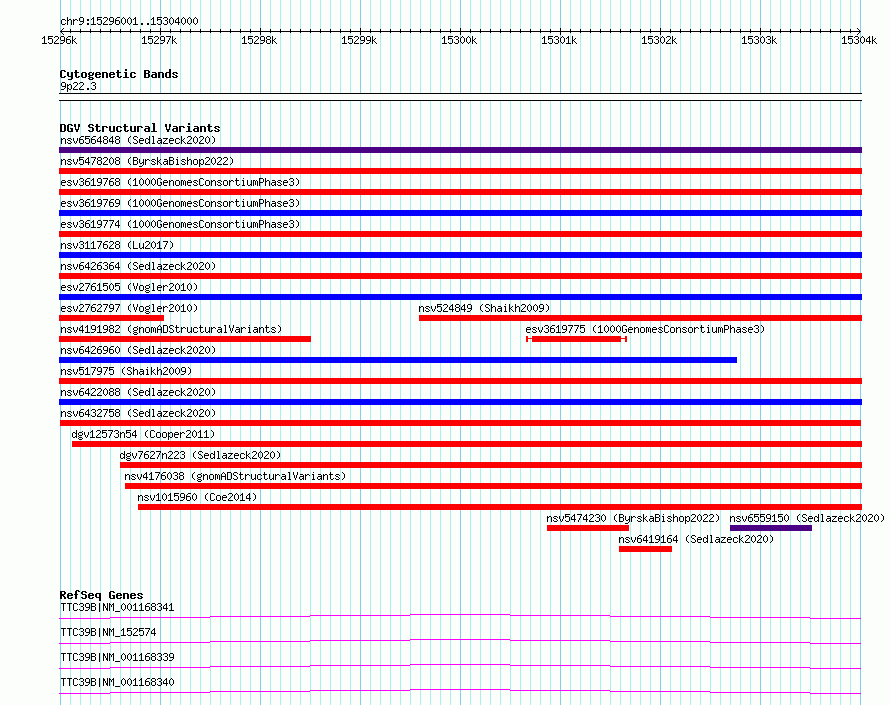Click the 15296k ruler label

pos(59,40)
